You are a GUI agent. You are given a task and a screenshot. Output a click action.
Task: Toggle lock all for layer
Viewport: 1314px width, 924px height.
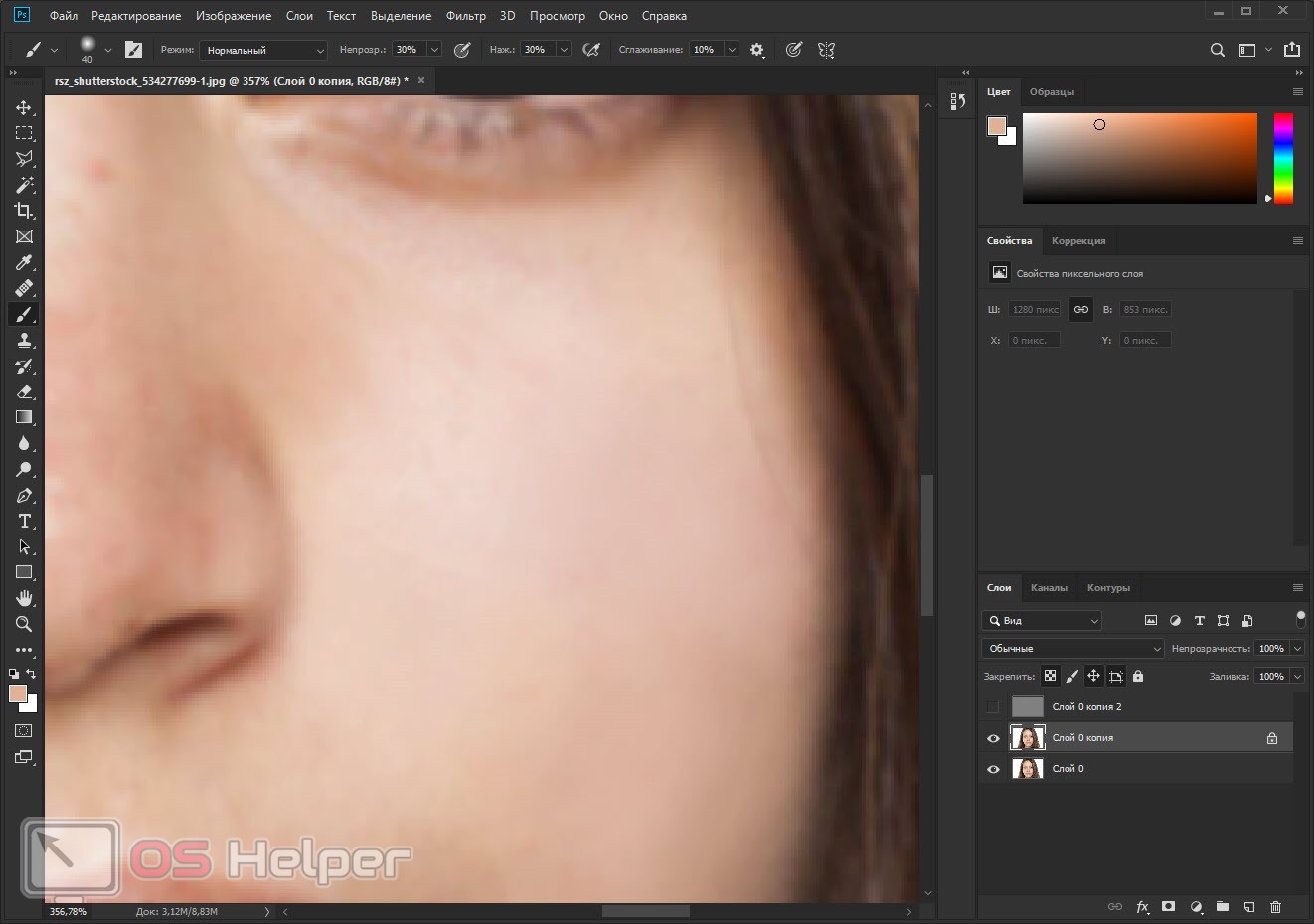tap(1138, 676)
